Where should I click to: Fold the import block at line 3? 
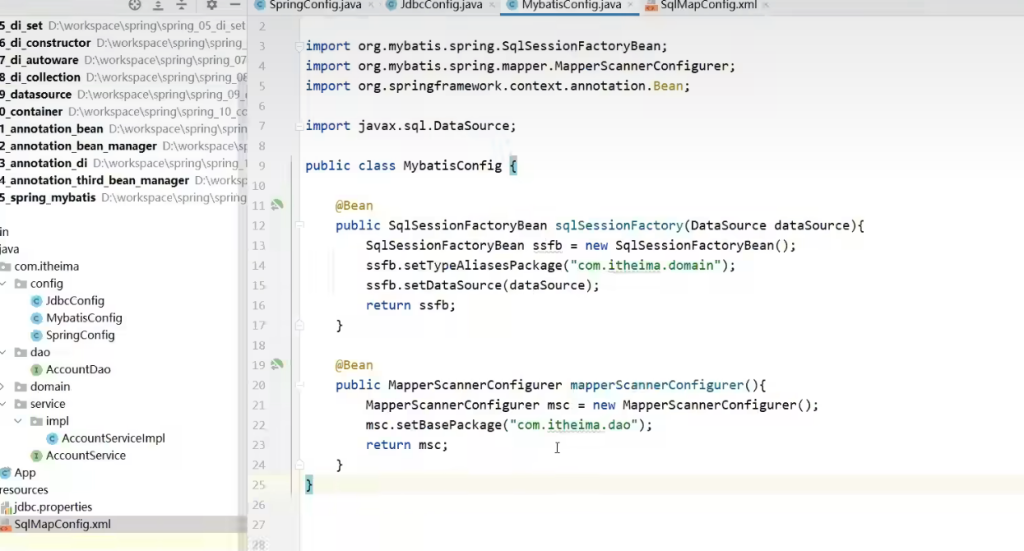[x=298, y=47]
